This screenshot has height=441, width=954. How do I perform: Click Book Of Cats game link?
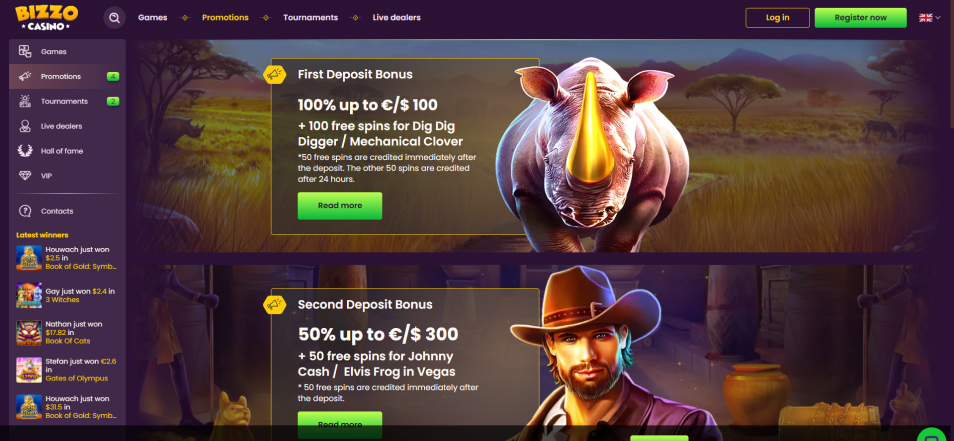point(69,341)
